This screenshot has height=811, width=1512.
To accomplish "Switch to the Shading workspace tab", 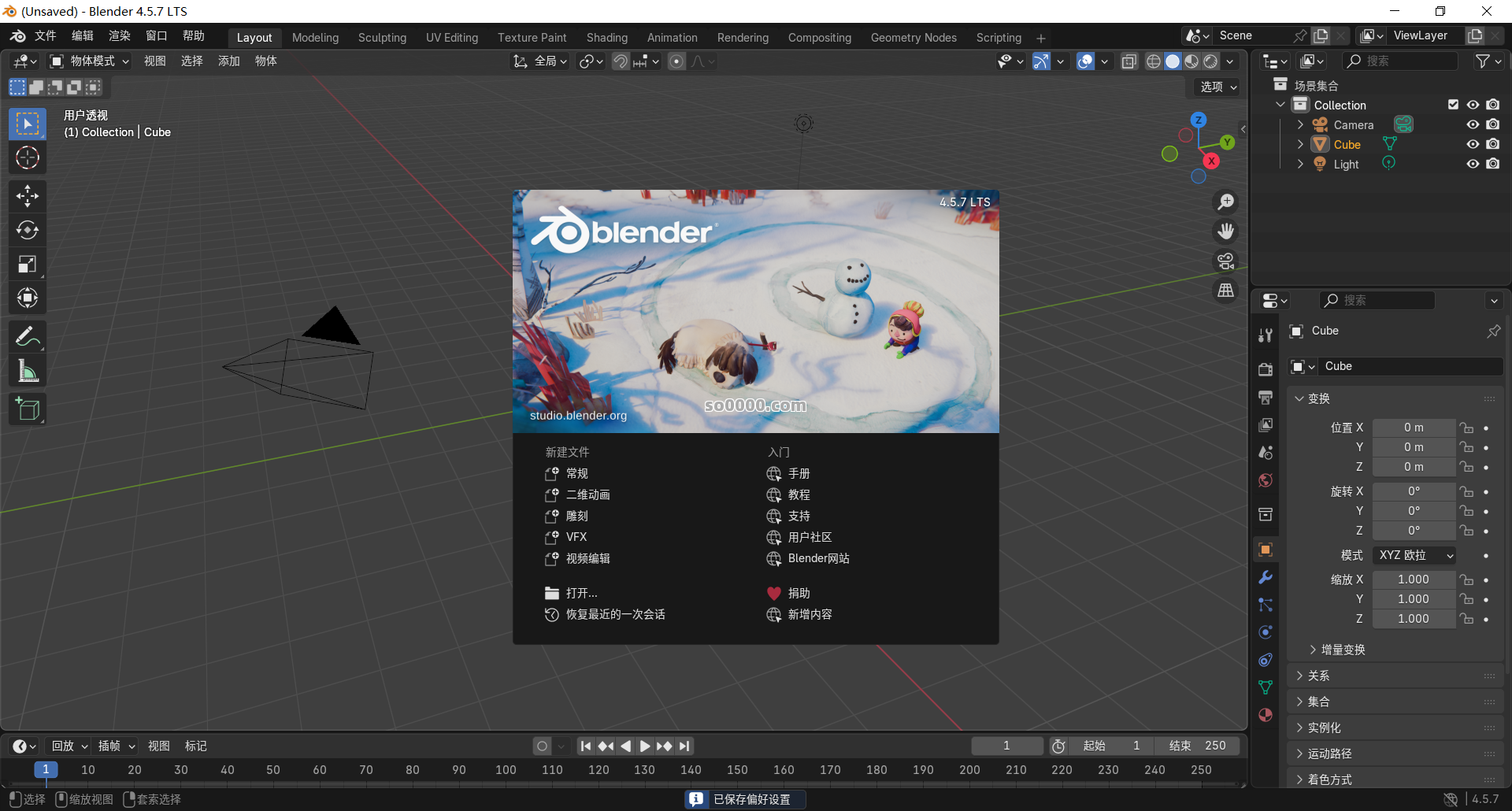I will [x=607, y=38].
